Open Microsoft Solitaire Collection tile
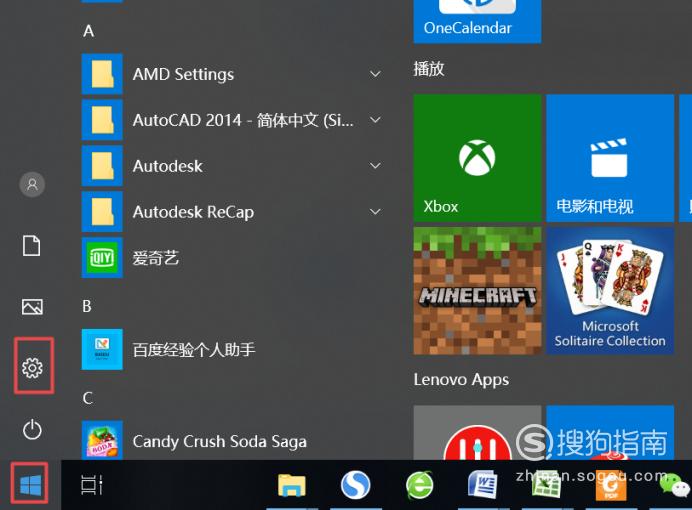 [610, 291]
